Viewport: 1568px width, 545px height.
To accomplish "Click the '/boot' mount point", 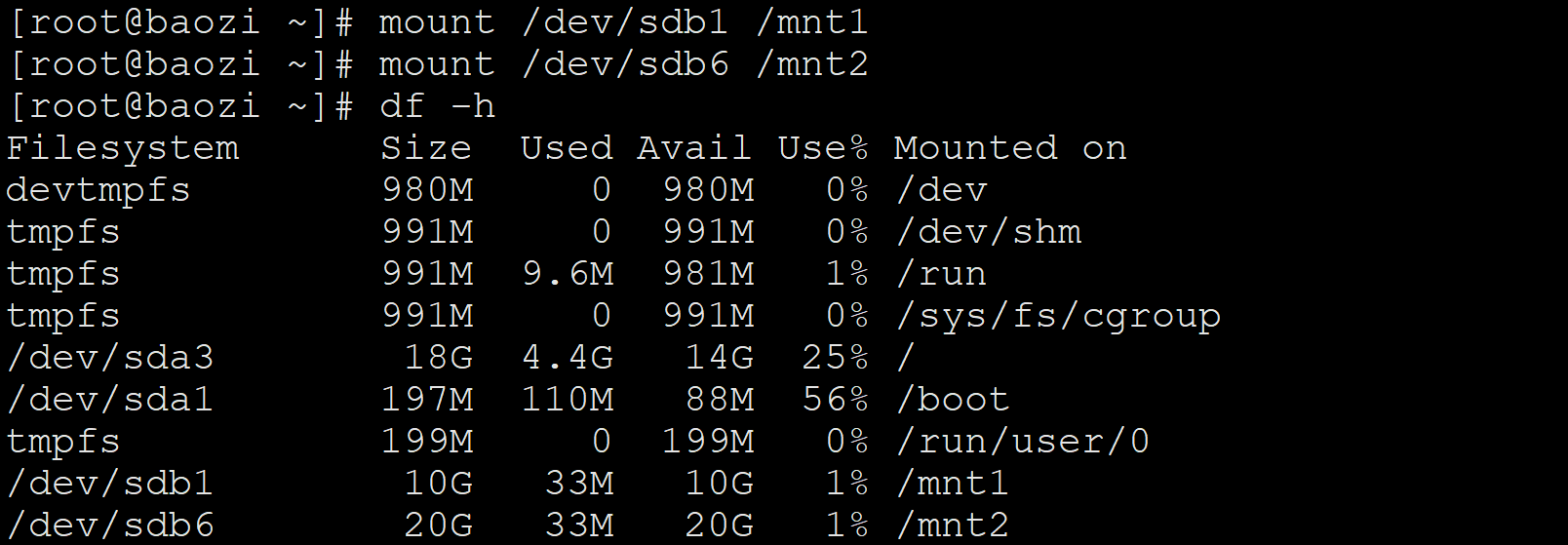I will click(x=953, y=401).
